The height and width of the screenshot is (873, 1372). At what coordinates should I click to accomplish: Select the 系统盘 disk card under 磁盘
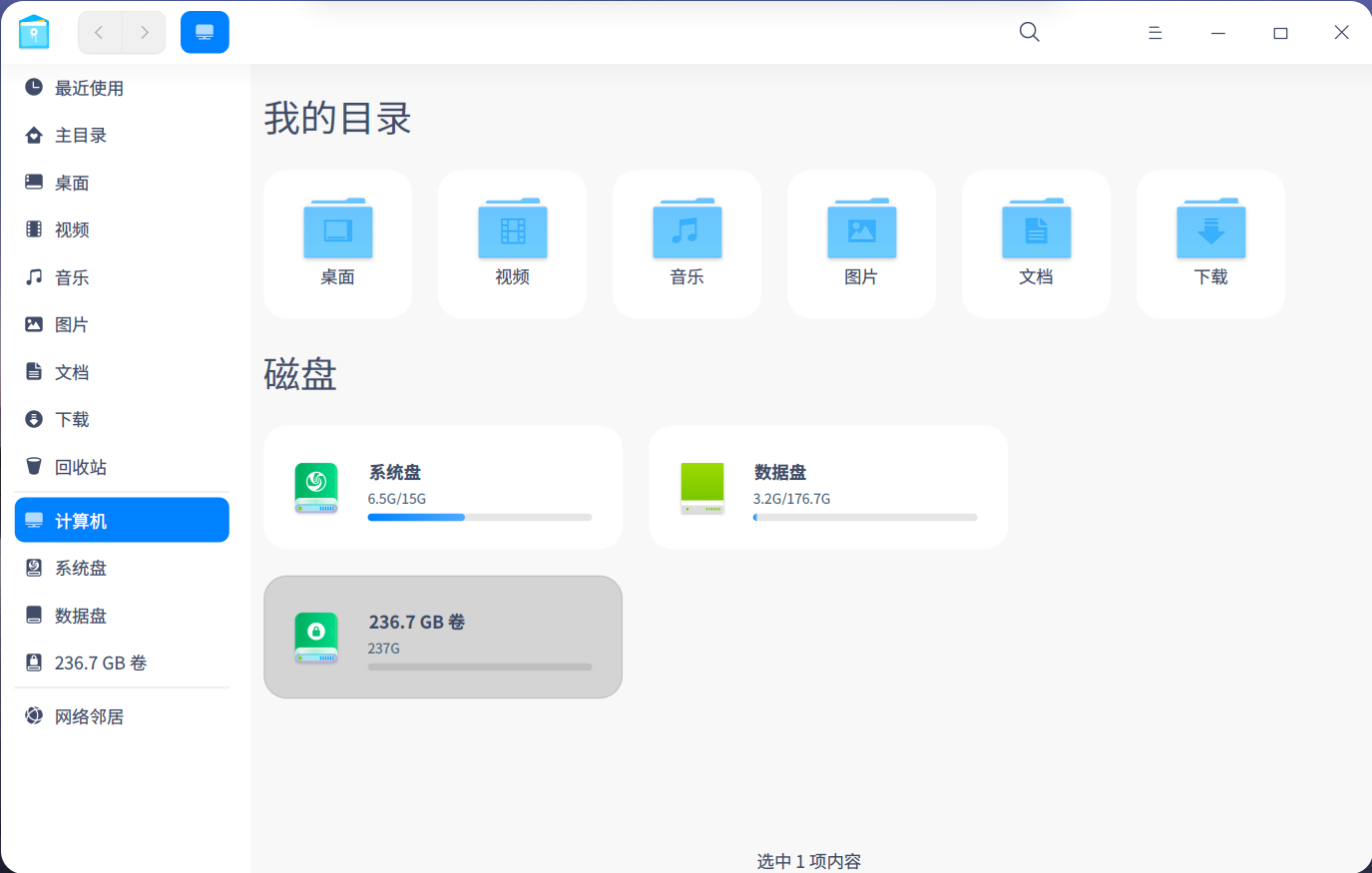click(x=443, y=488)
